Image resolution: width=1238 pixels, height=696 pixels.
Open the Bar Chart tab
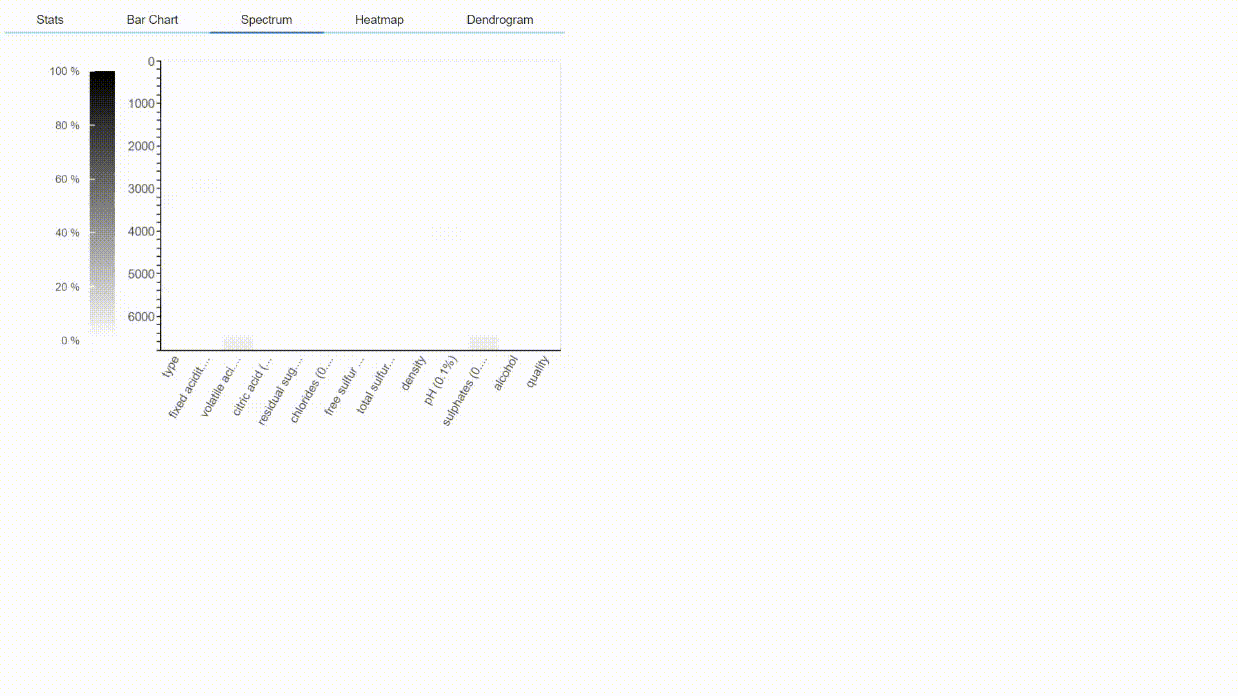pos(152,20)
